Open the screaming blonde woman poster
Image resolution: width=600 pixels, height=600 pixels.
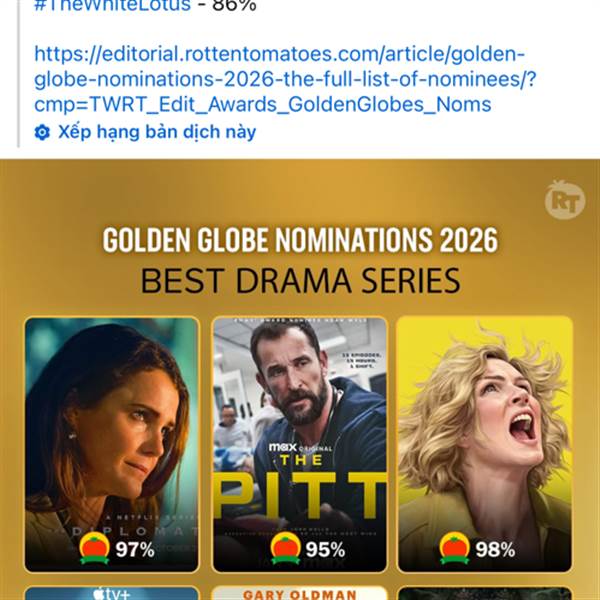coord(485,430)
